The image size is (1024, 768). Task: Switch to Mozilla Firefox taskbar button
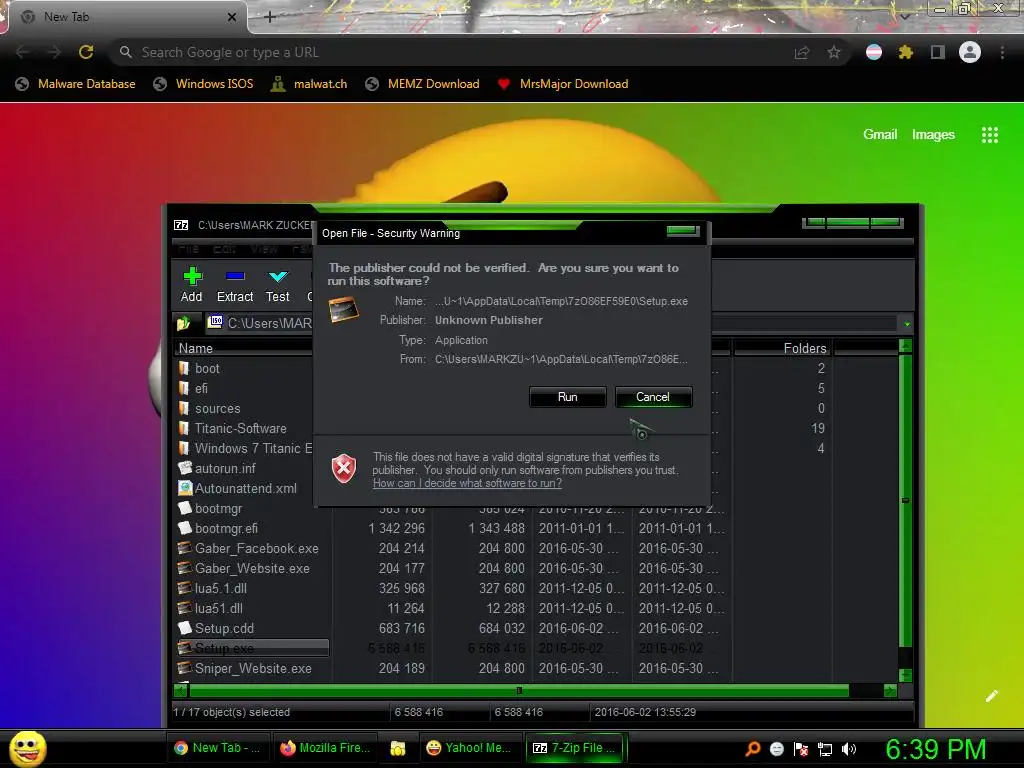coord(325,748)
